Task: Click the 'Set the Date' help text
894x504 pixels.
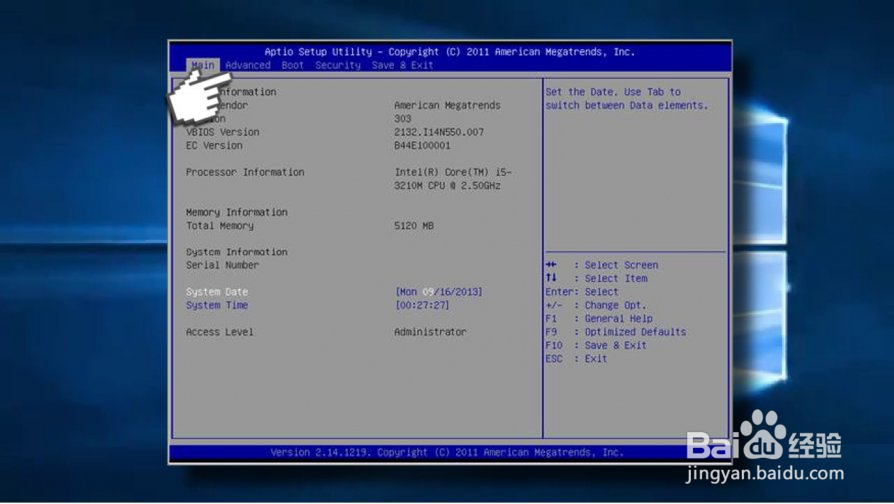Action: tap(627, 99)
